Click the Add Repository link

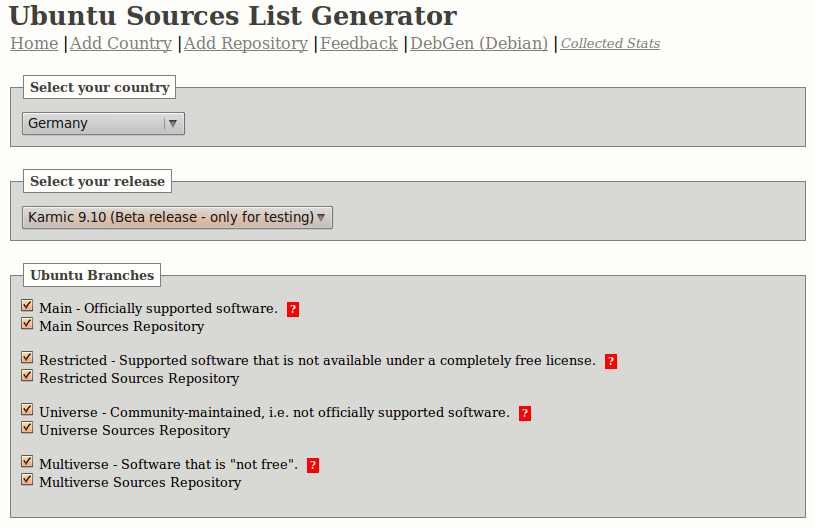(x=246, y=43)
